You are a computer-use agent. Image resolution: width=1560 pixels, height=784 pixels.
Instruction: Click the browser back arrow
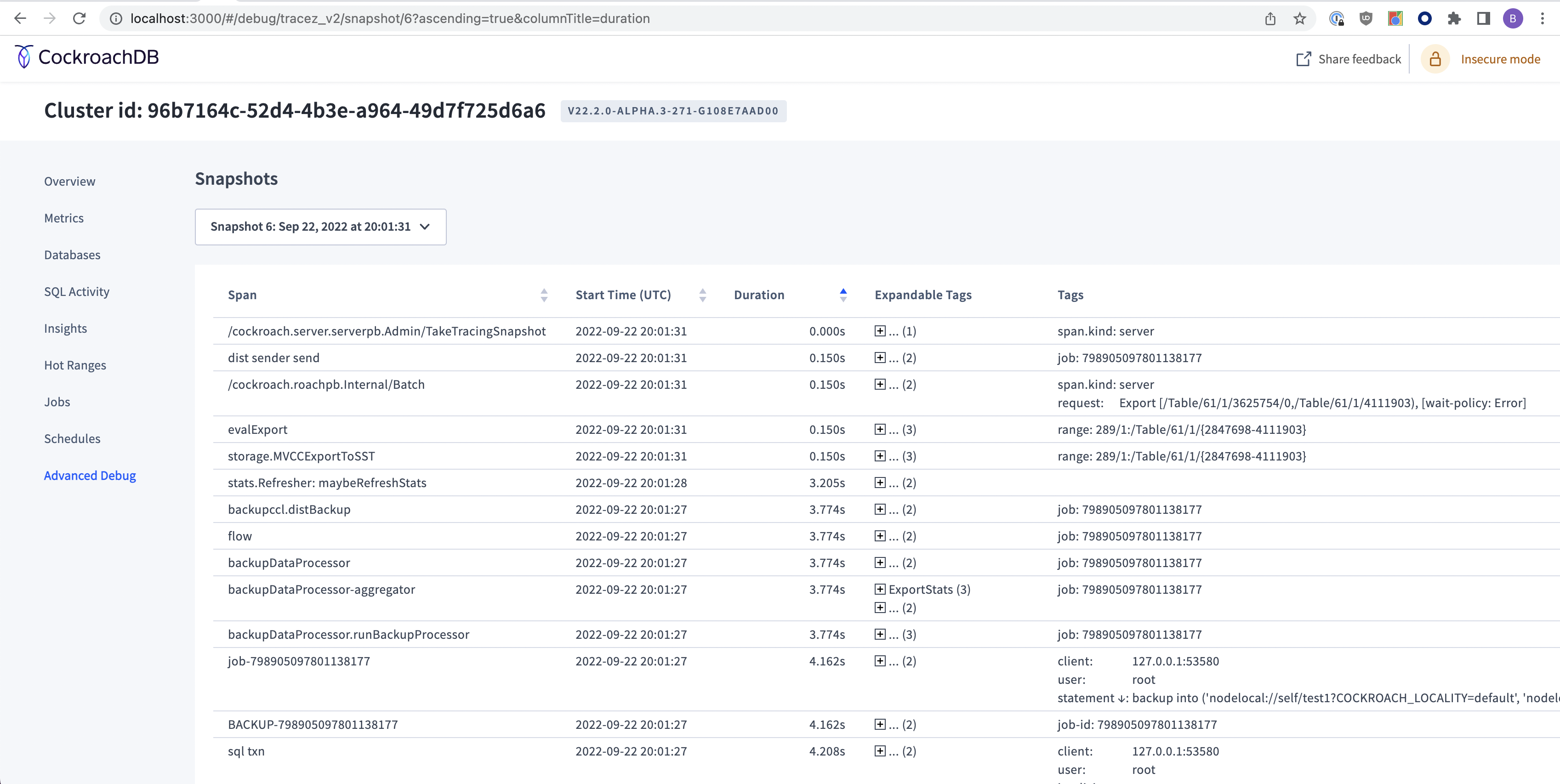pos(20,18)
